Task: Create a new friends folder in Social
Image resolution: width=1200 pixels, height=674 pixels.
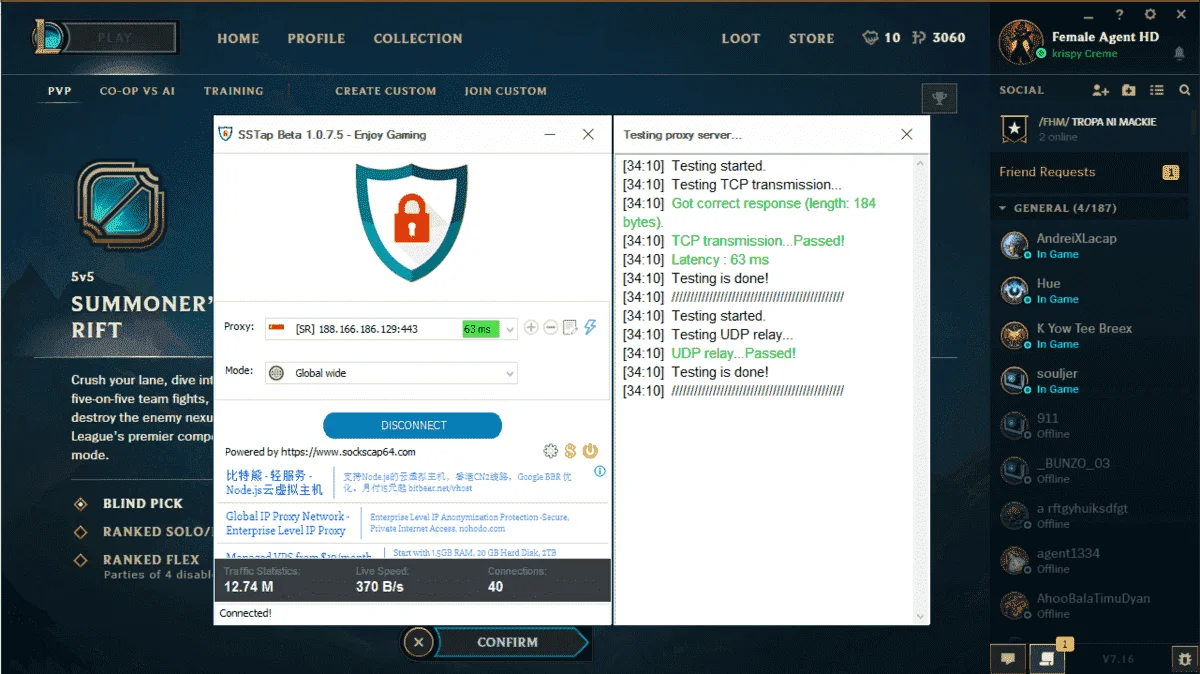Action: pos(1129,90)
